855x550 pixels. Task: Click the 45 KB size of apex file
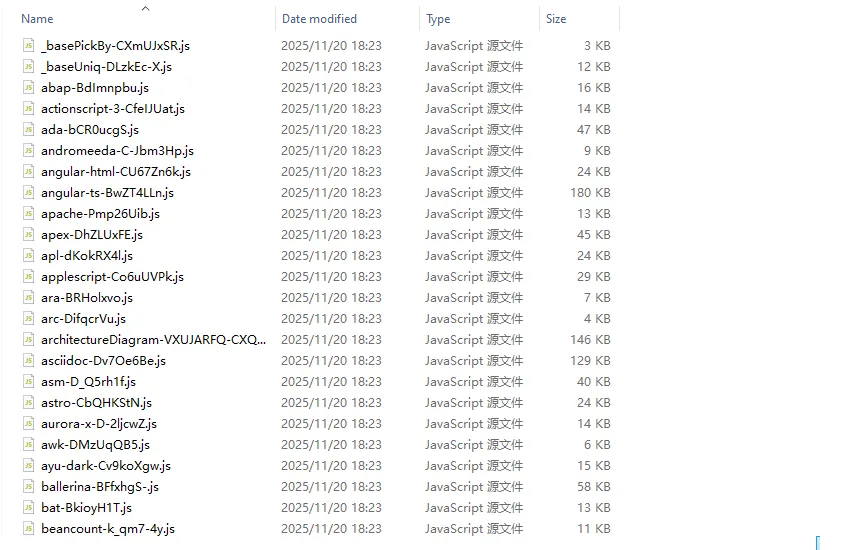(593, 234)
